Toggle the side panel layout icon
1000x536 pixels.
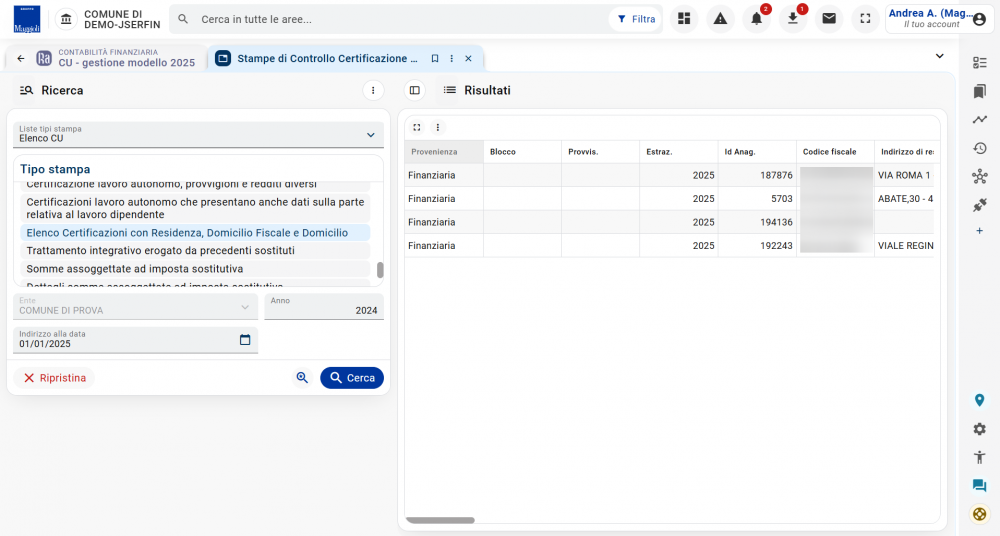[415, 91]
